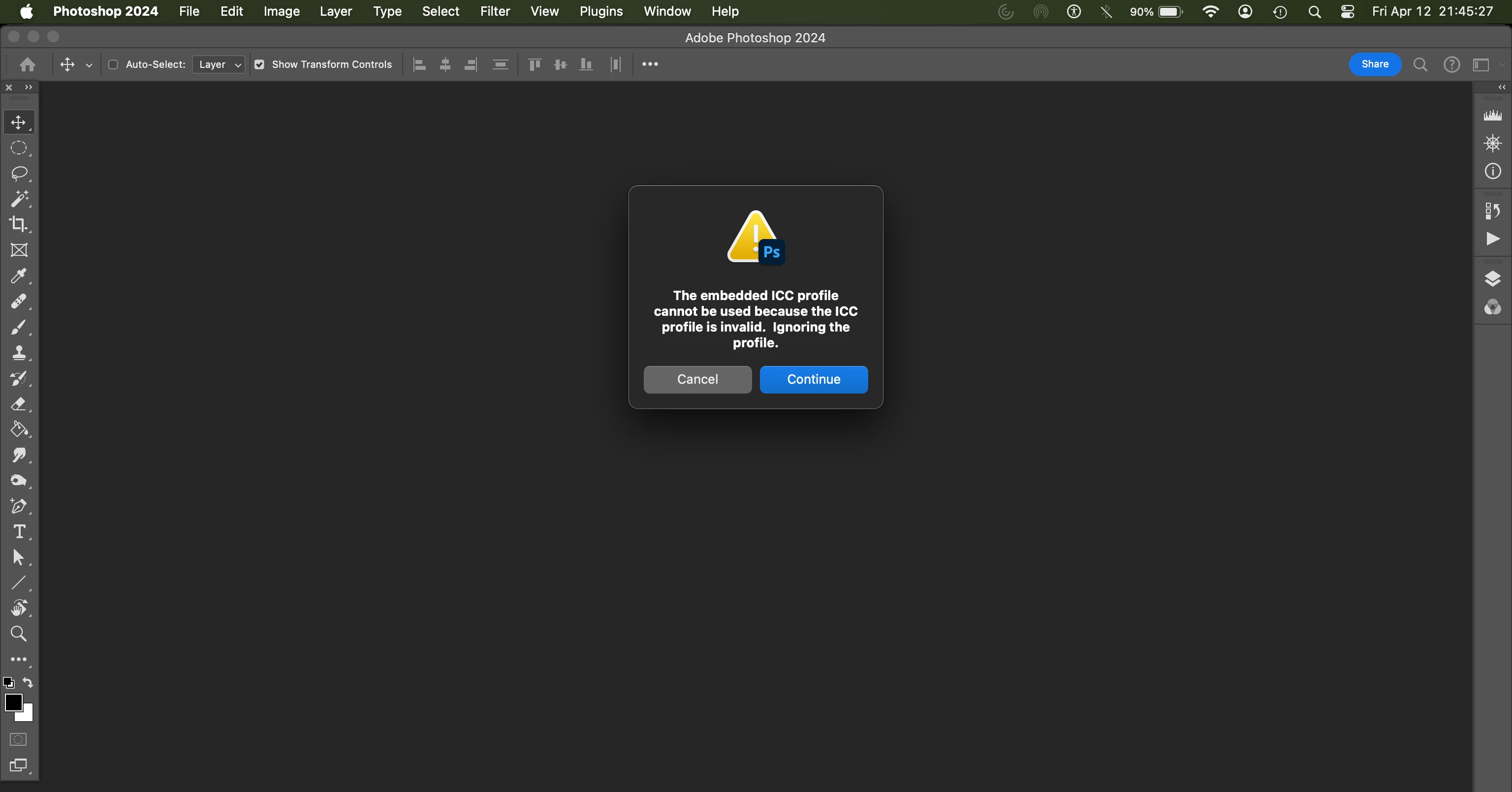Open the Layers panel icon
Viewport: 1512px width, 792px height.
tap(1492, 278)
